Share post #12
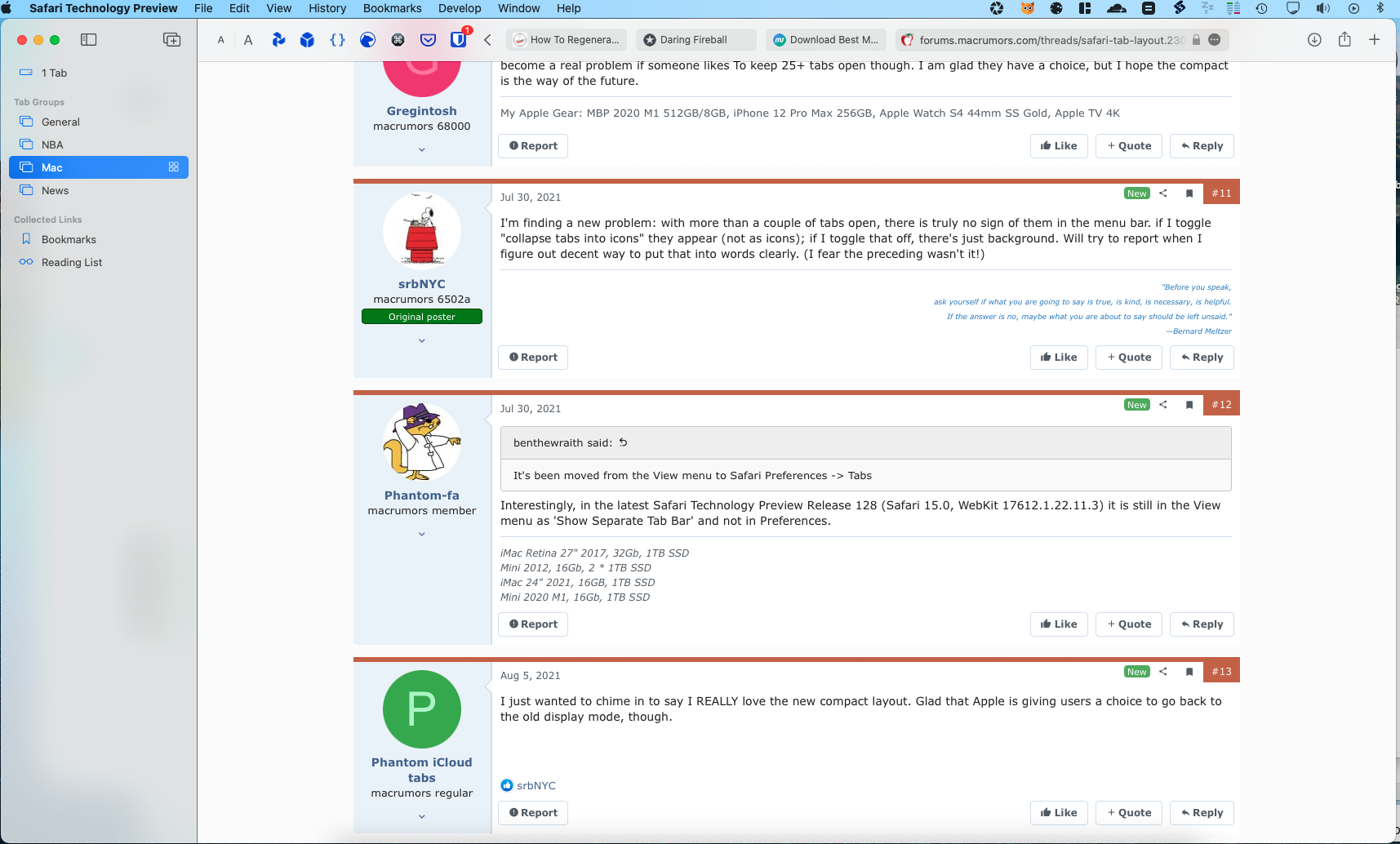Viewport: 1400px width, 844px height. (1163, 405)
